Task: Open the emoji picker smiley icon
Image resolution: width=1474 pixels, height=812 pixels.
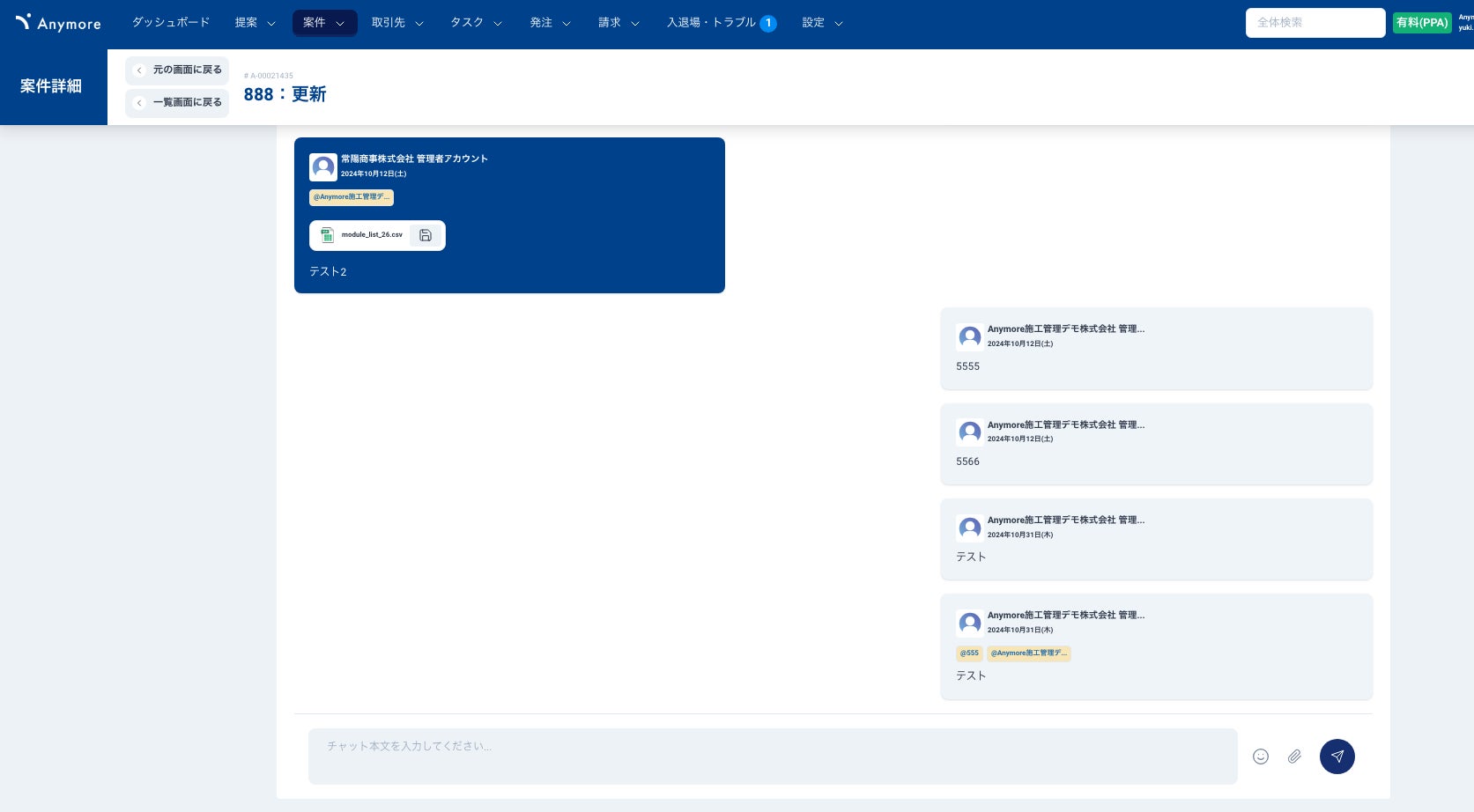Action: point(1261,757)
